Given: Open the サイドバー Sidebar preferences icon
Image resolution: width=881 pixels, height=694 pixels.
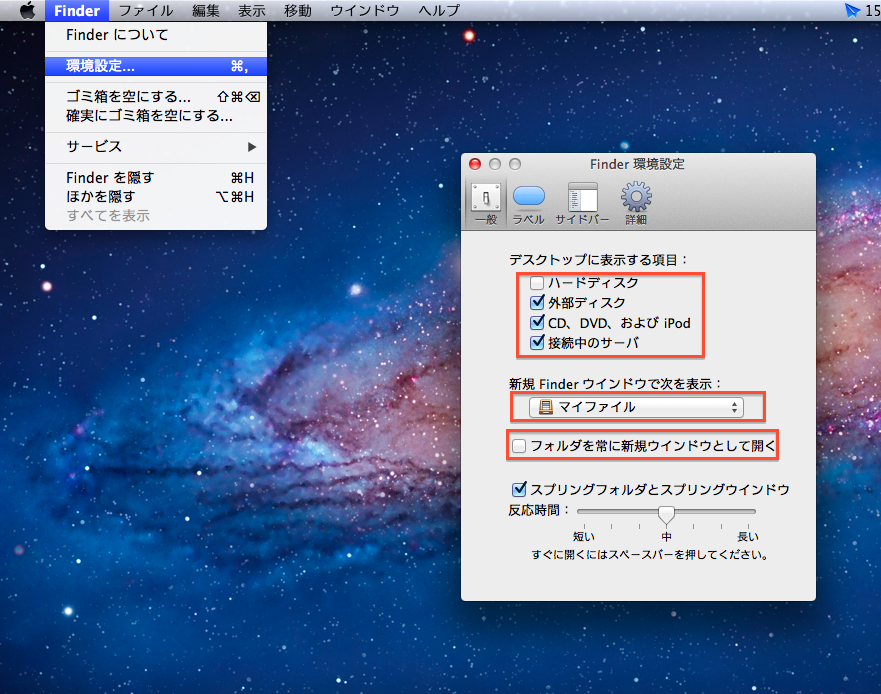Looking at the screenshot, I should coord(582,204).
